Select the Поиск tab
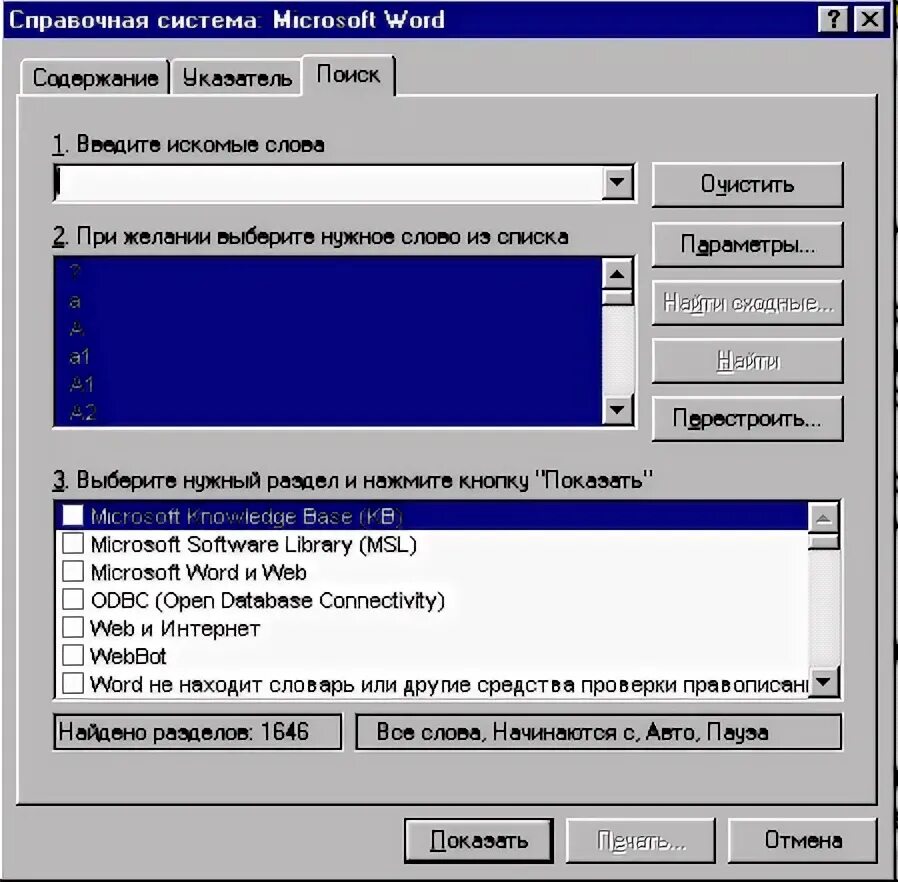The image size is (898, 882). [348, 75]
